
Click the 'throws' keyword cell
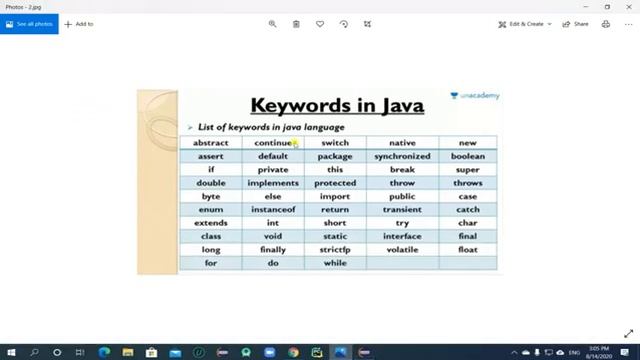coord(468,183)
